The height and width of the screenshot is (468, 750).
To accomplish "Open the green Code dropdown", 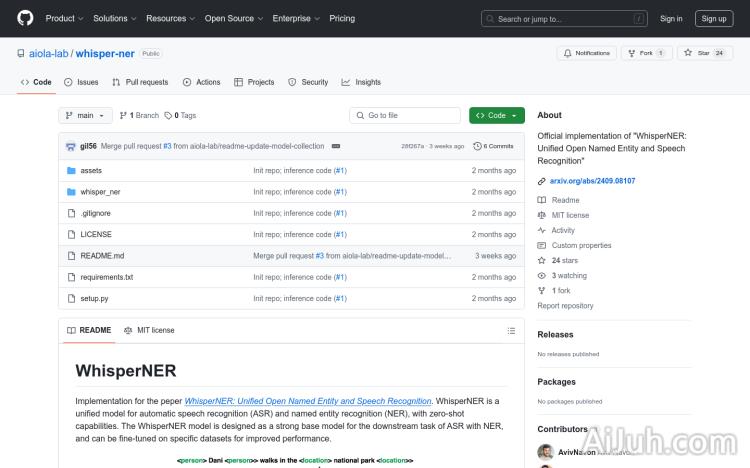I will [x=497, y=115].
